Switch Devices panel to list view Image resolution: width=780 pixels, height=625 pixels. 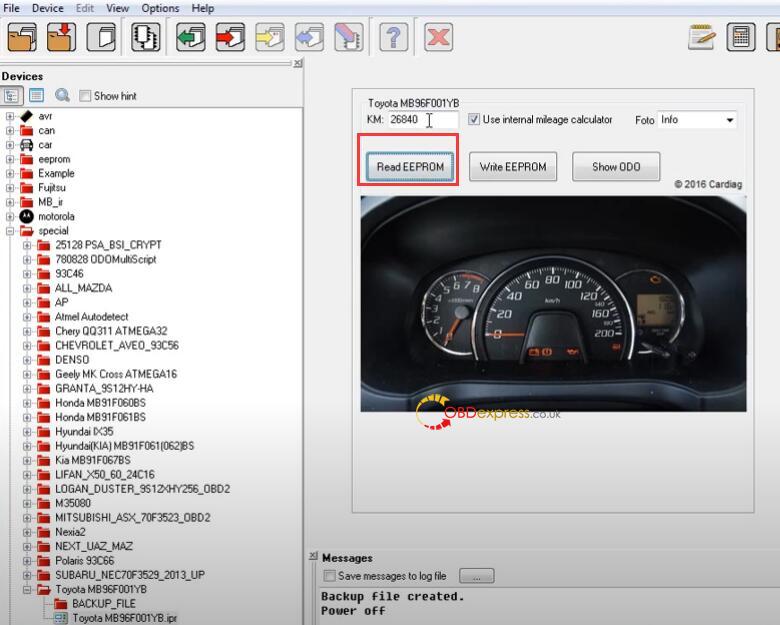click(36, 95)
